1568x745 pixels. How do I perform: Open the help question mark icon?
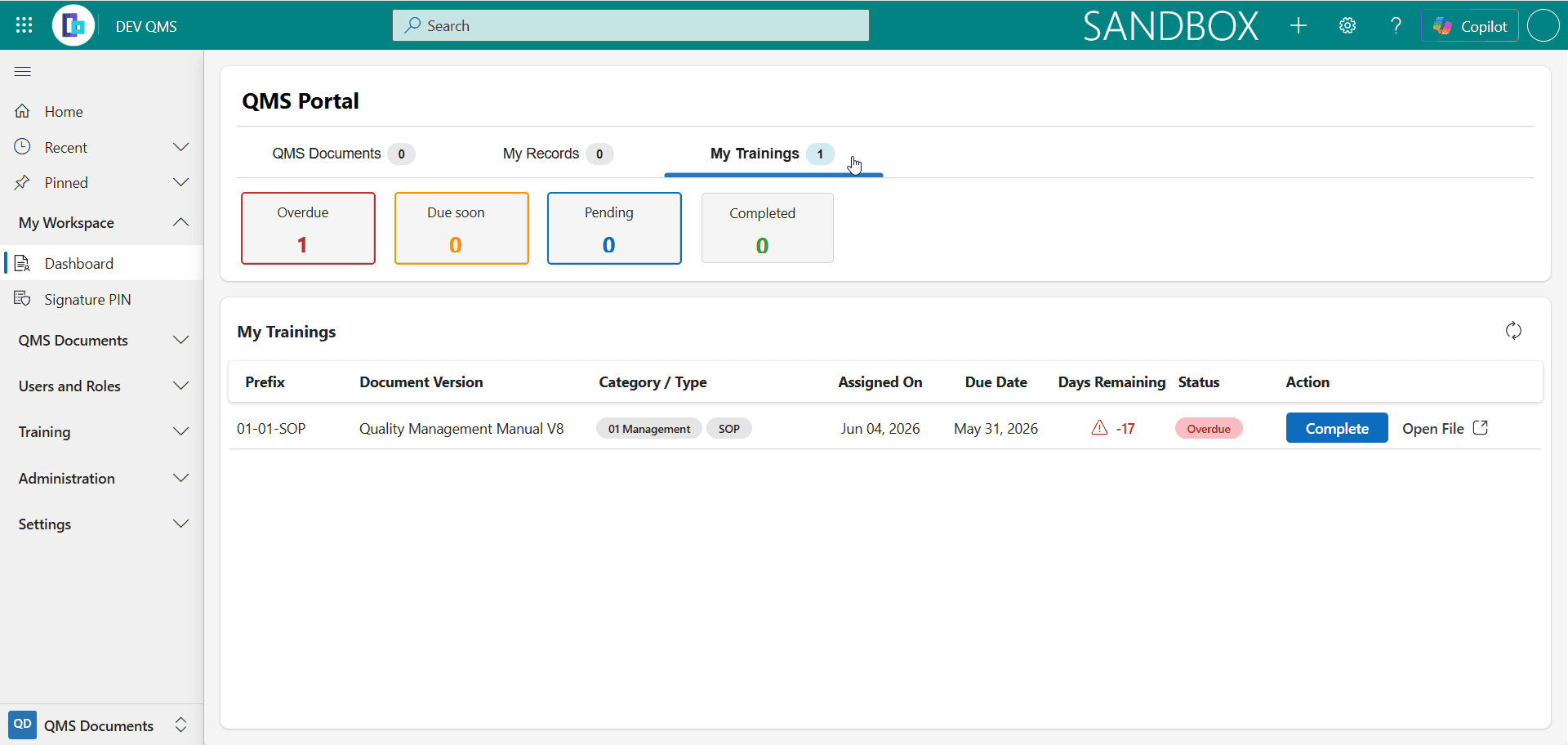point(1396,25)
